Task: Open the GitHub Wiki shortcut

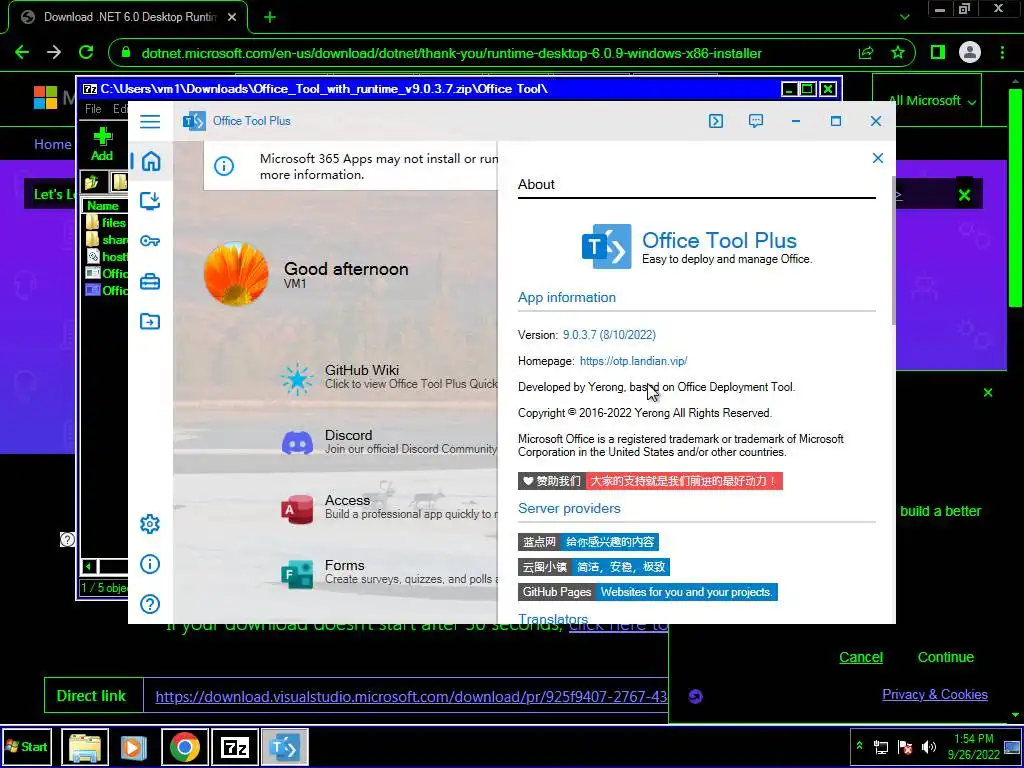Action: 389,377
